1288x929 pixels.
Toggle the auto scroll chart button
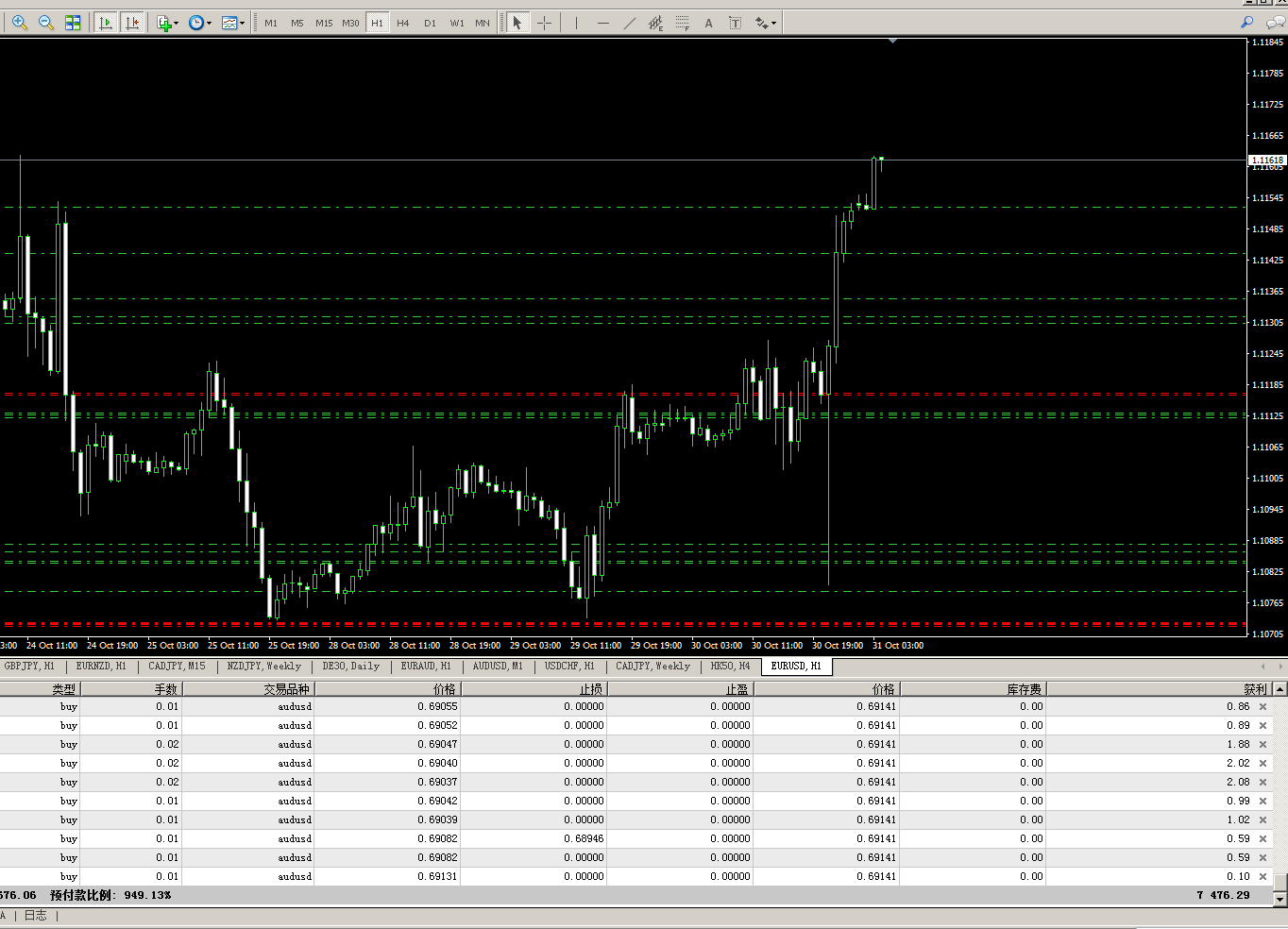(106, 23)
